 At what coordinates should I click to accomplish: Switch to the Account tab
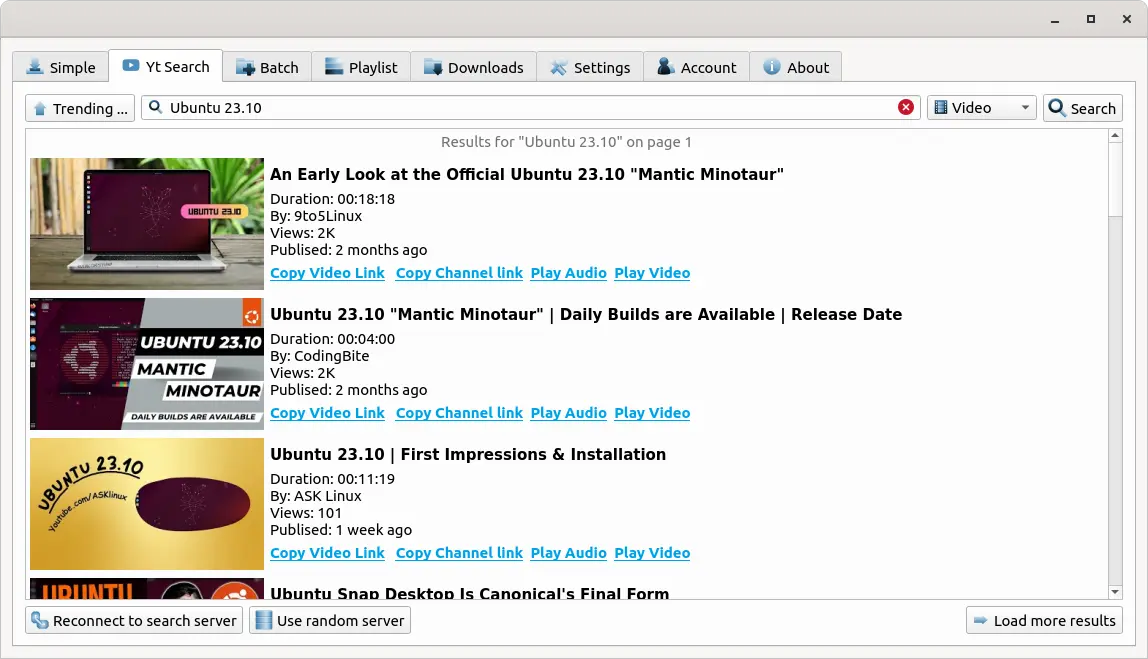coord(696,67)
